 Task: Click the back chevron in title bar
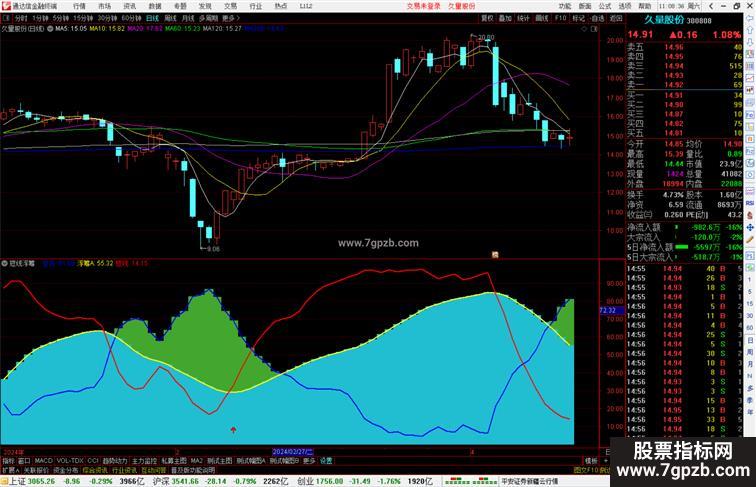[711, 6]
